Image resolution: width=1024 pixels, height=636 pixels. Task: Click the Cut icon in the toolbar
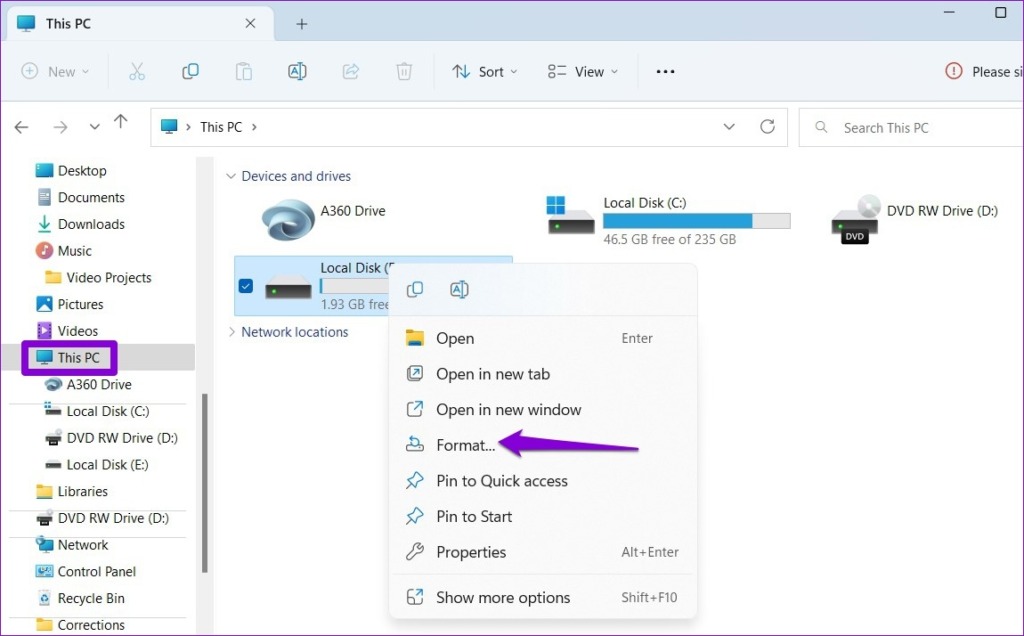pos(137,71)
